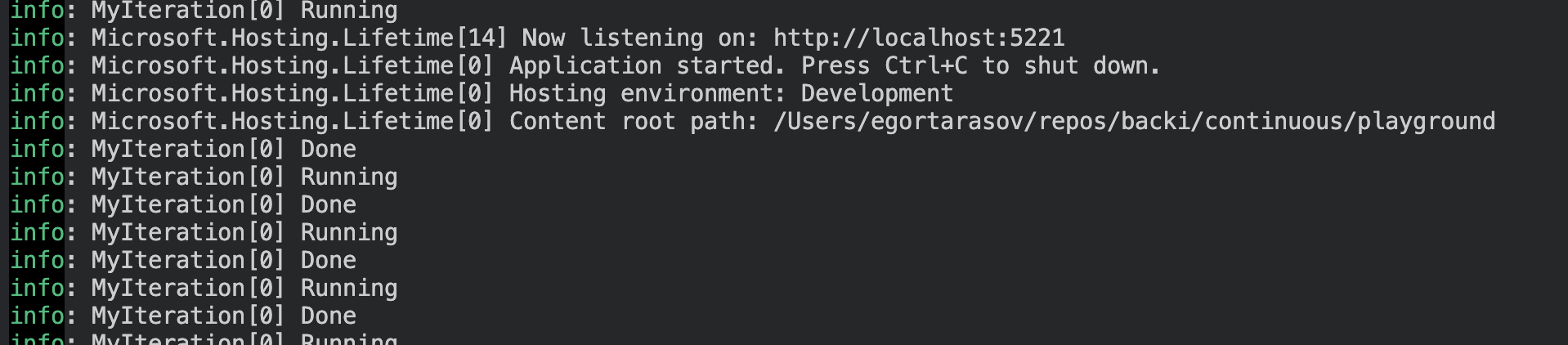Click the green 'info' label on Content root line
The image size is (1568, 345).
37,121
